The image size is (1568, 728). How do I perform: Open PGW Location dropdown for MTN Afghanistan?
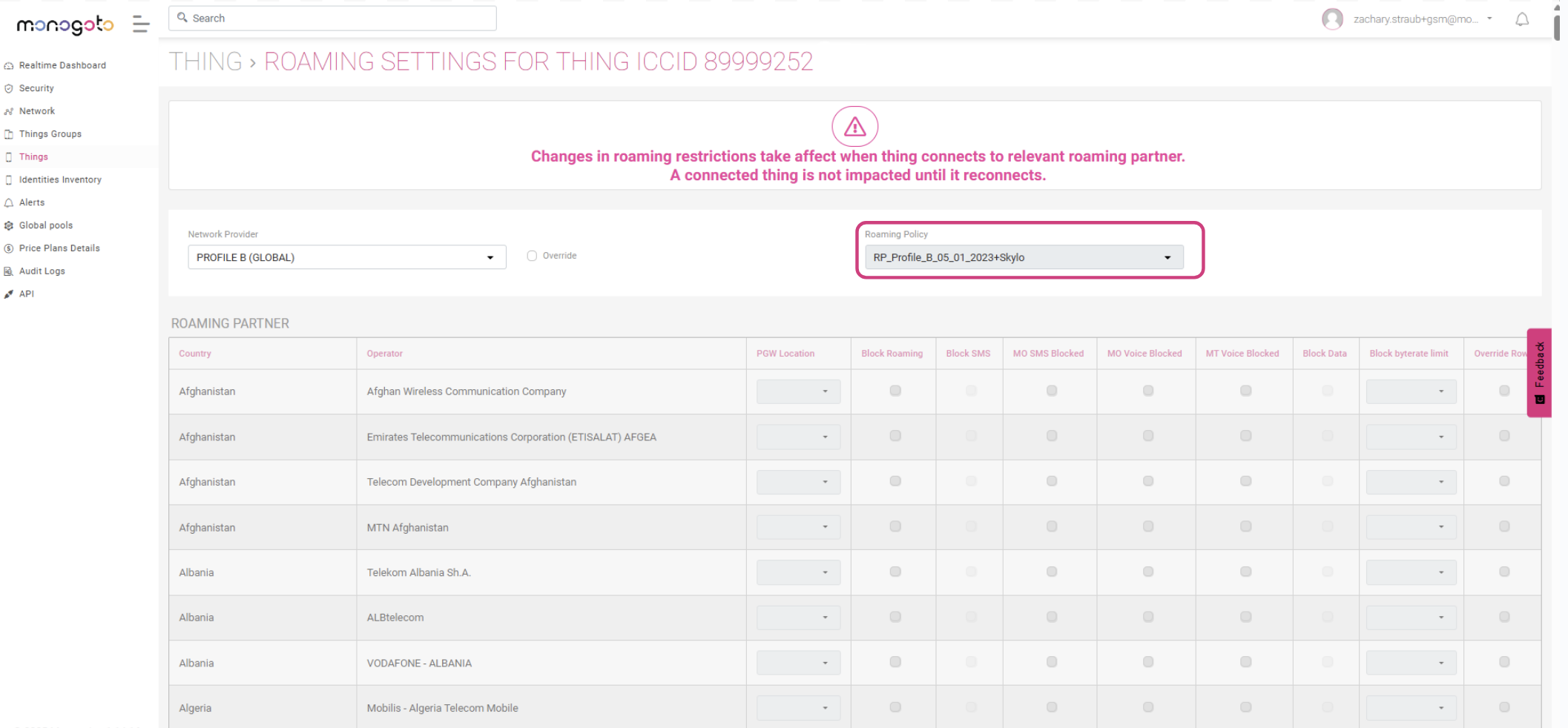pos(797,527)
